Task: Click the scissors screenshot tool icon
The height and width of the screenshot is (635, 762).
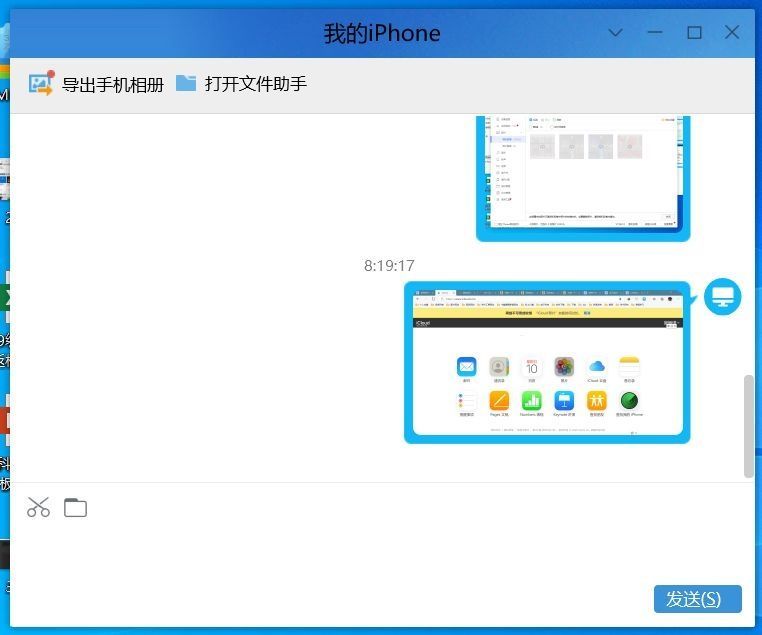Action: [38, 507]
